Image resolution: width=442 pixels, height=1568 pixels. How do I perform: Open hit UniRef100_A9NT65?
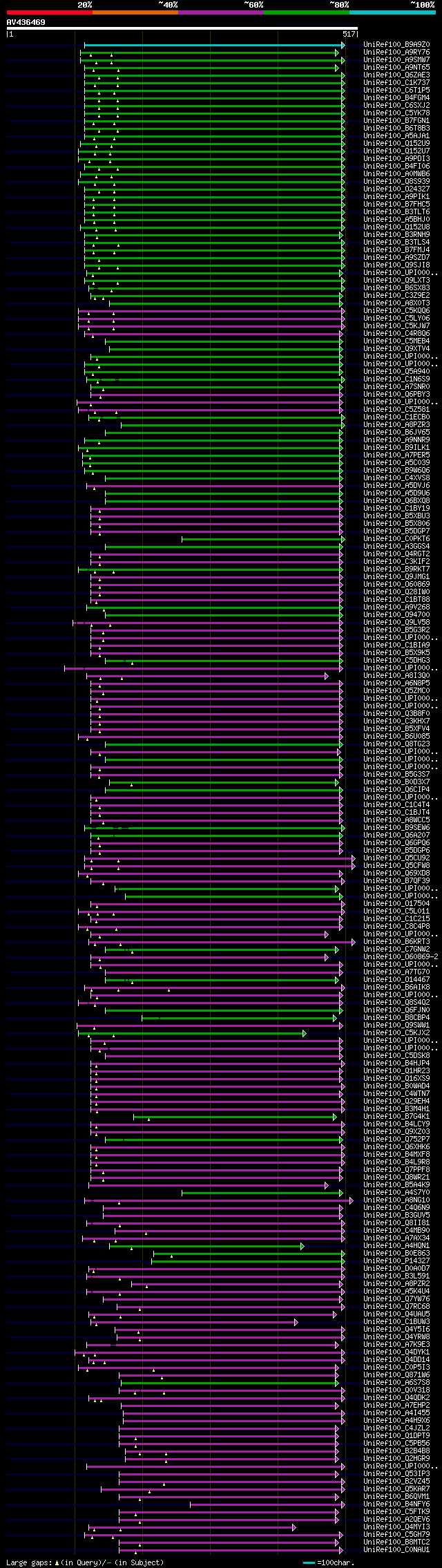click(x=396, y=68)
